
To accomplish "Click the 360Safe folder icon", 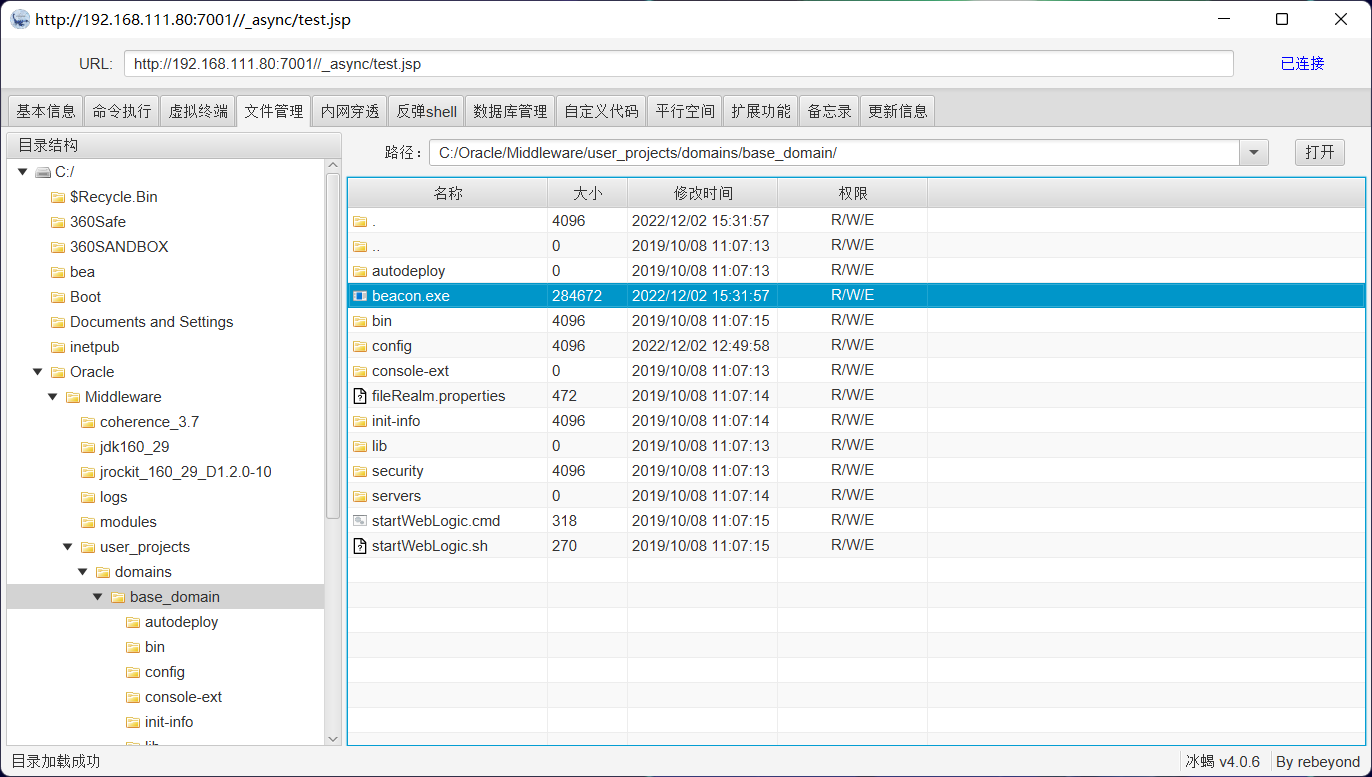I will (x=58, y=222).
